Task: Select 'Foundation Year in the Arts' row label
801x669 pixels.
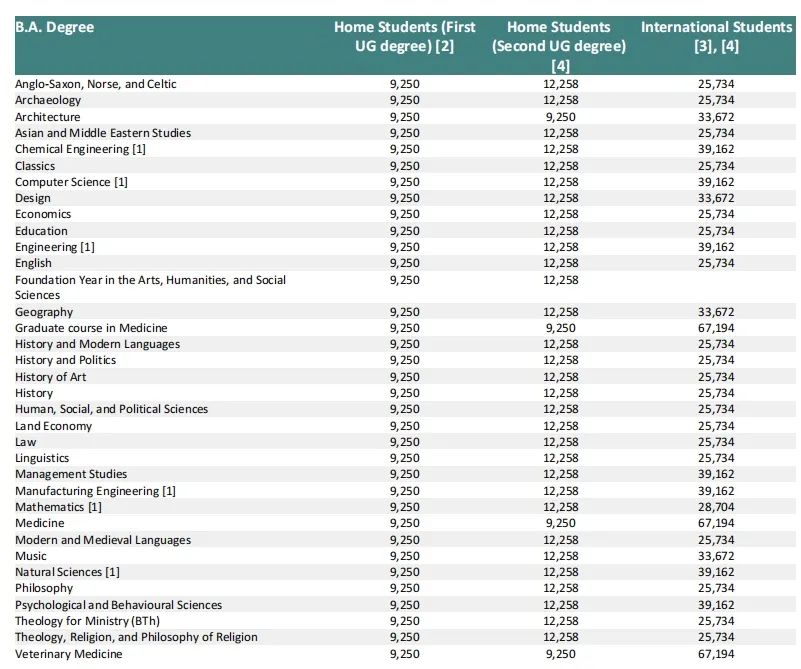Action: click(x=150, y=288)
